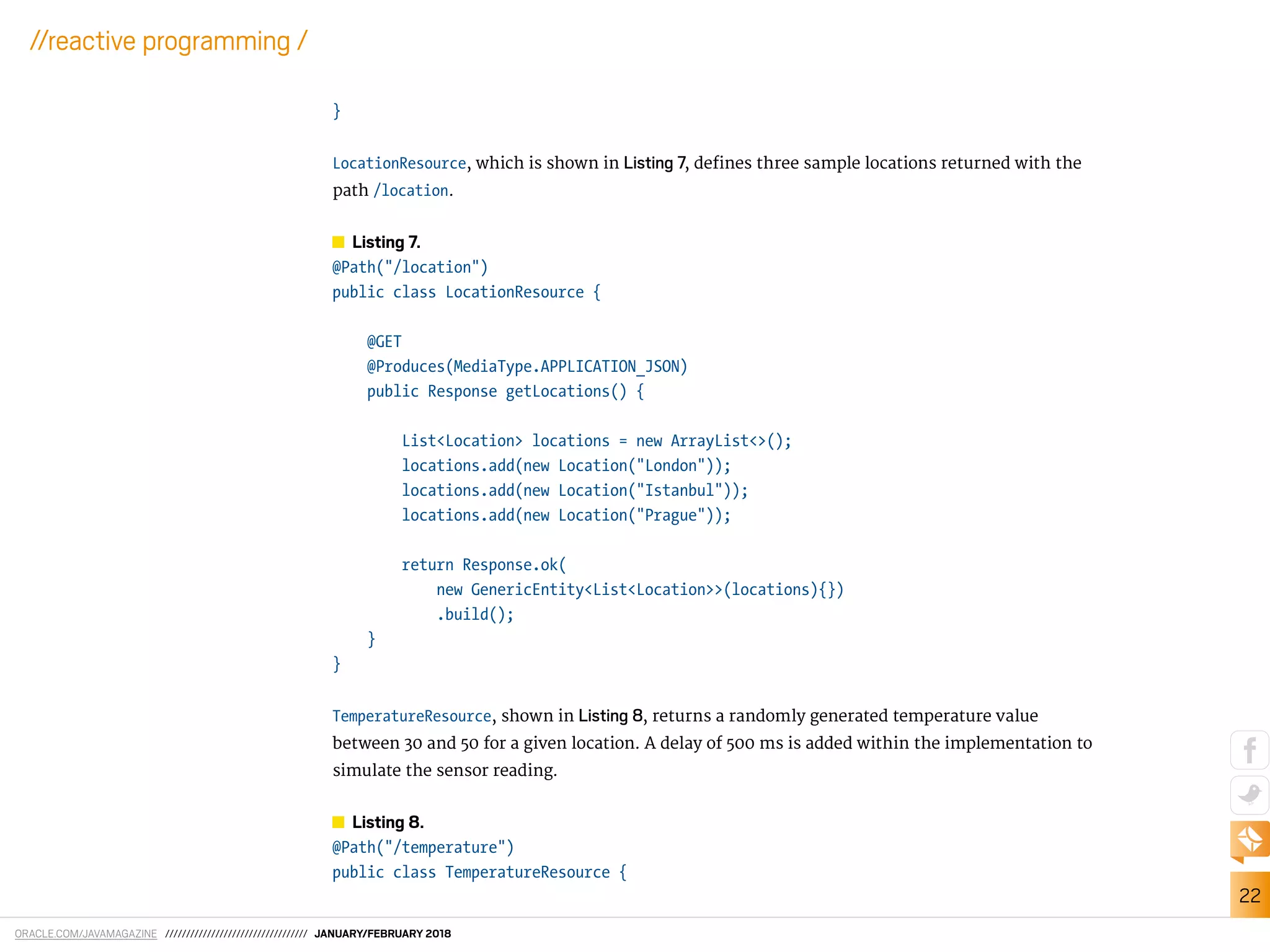Click the LocationResource code term in paragraph

point(399,163)
